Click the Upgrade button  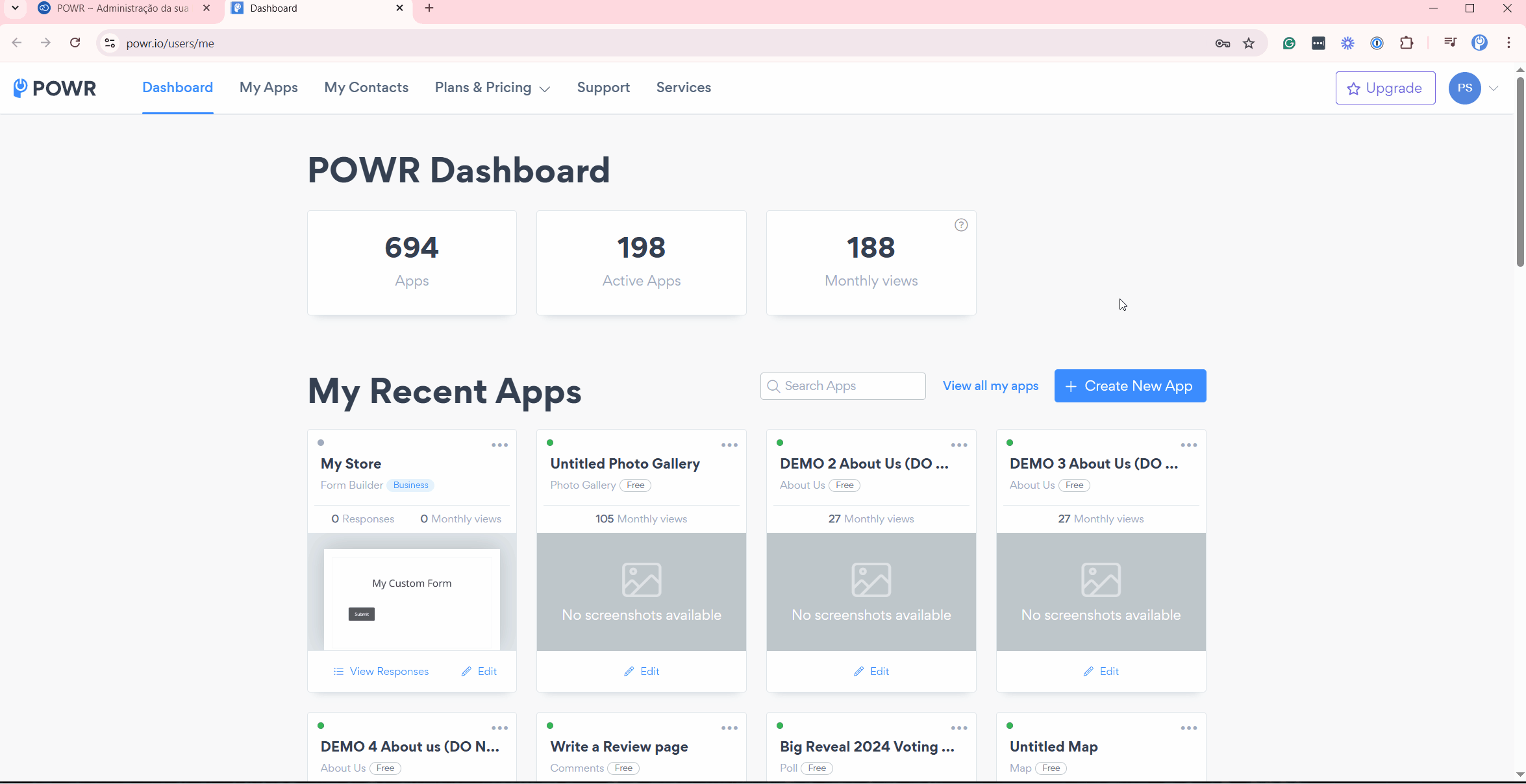point(1385,88)
